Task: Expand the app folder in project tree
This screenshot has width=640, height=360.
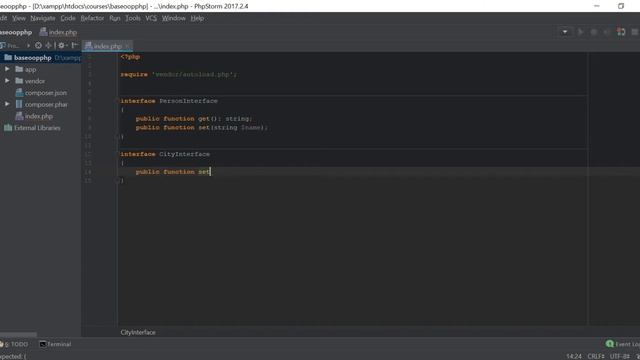Action: (x=7, y=69)
